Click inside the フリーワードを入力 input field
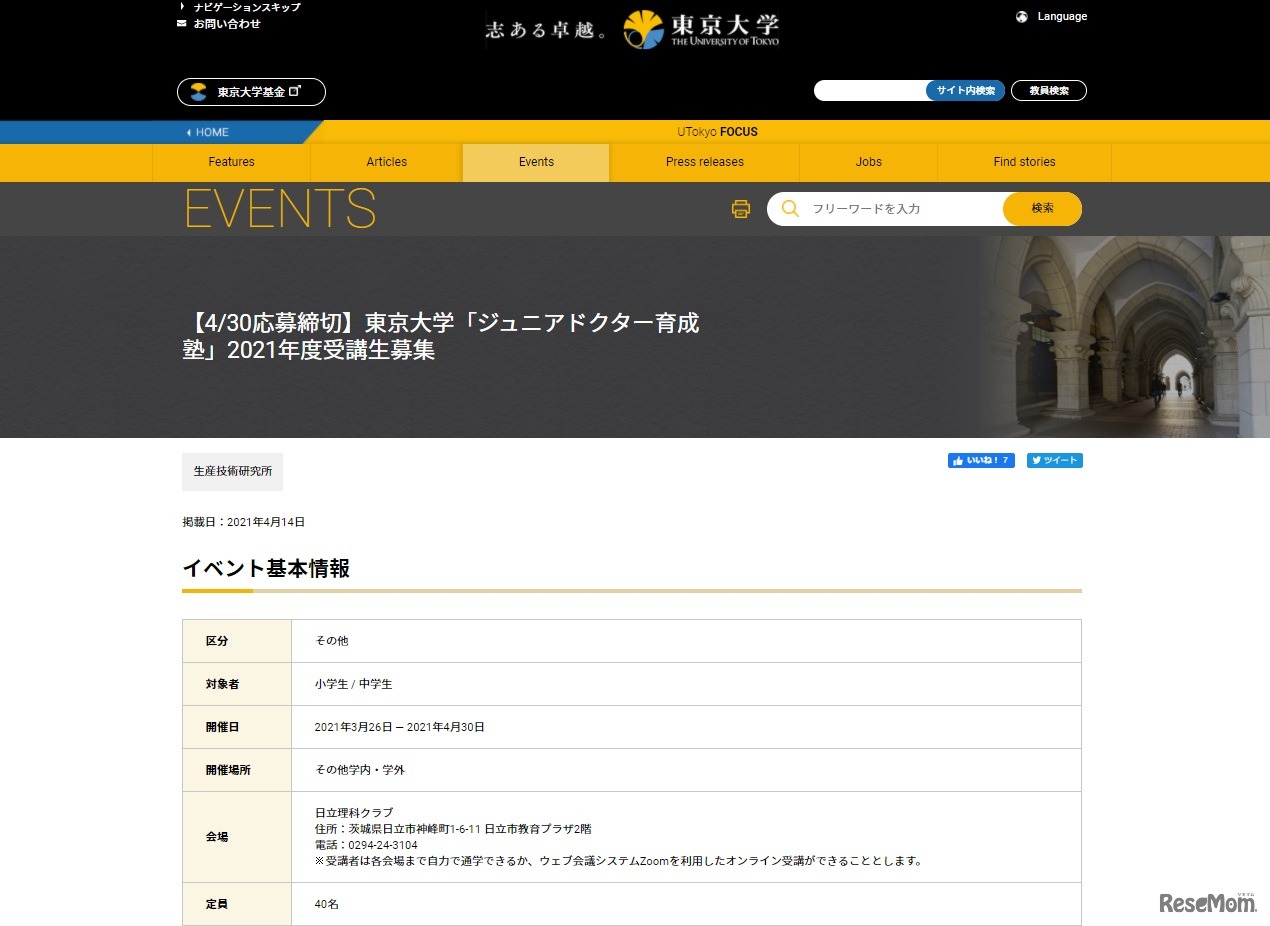 [x=890, y=209]
